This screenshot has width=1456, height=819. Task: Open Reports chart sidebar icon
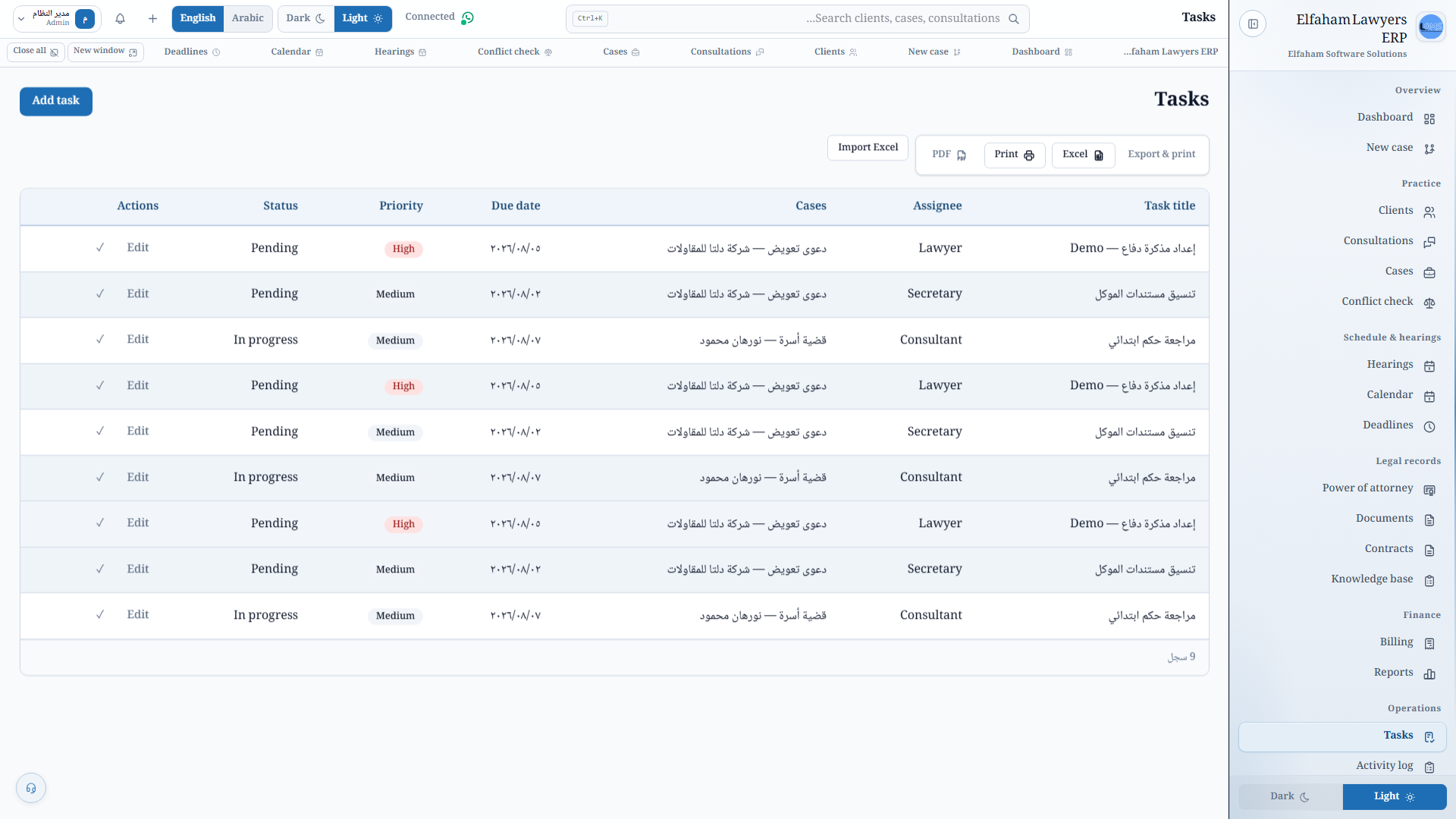tap(1429, 674)
